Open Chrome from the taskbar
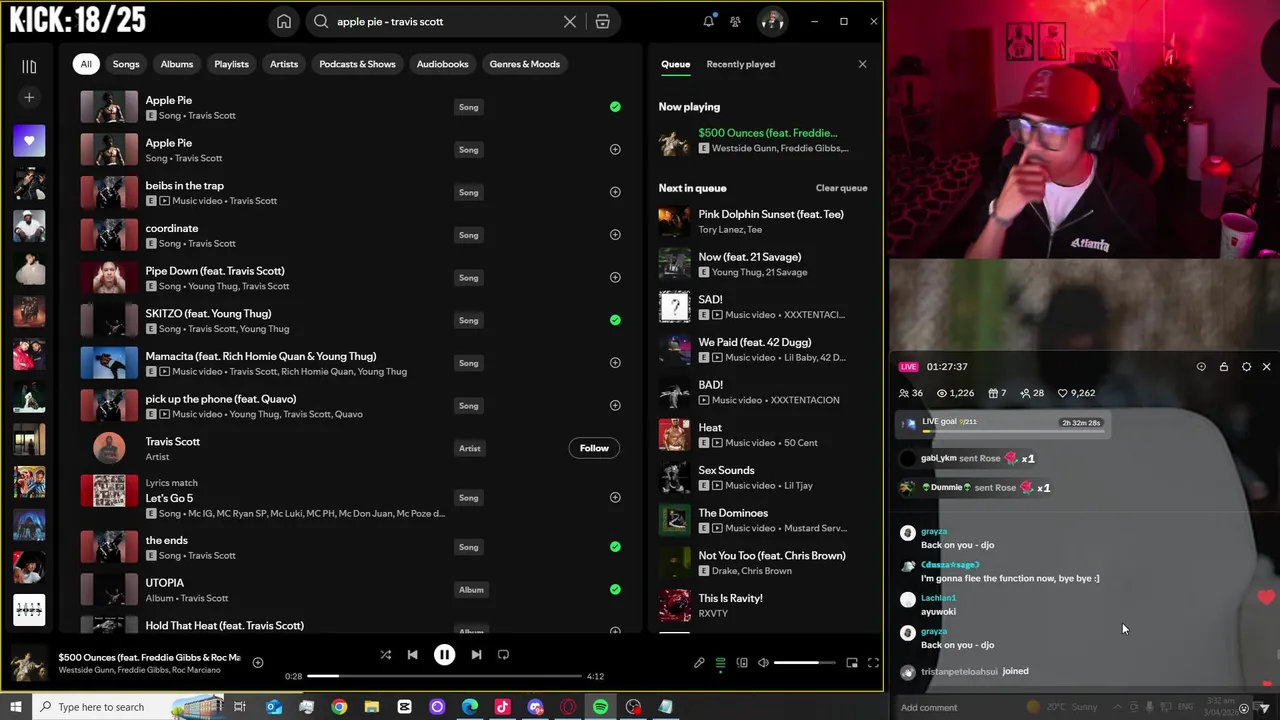Image resolution: width=1280 pixels, height=720 pixels. click(339, 707)
